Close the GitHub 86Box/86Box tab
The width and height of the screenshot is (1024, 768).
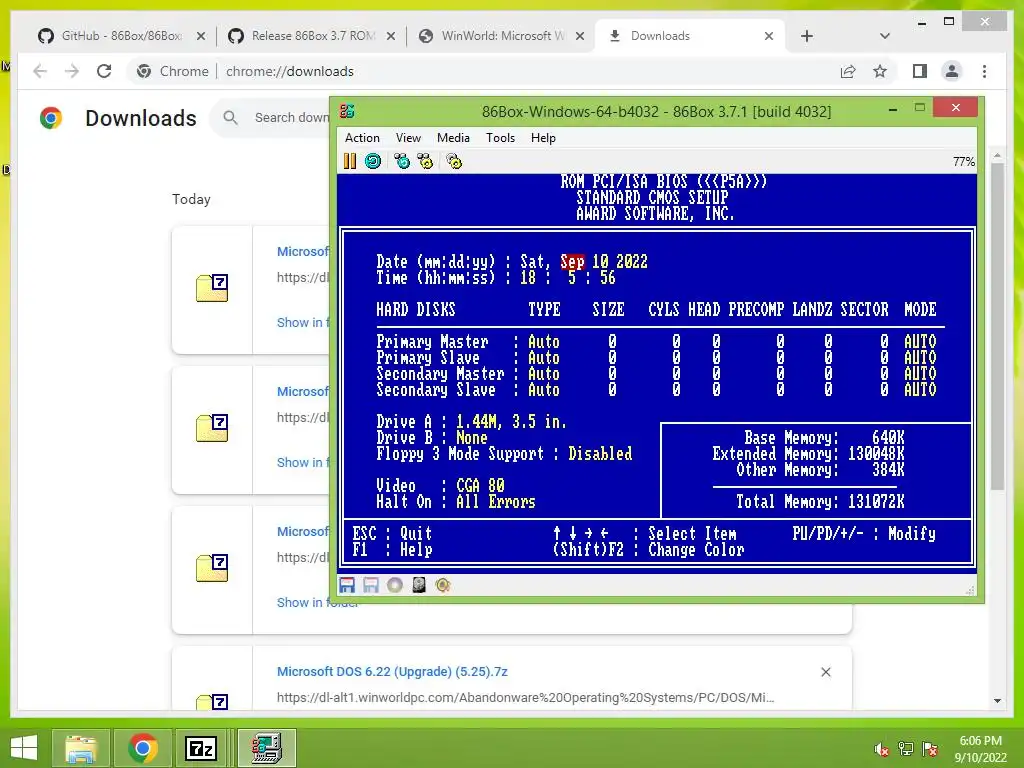[201, 37]
